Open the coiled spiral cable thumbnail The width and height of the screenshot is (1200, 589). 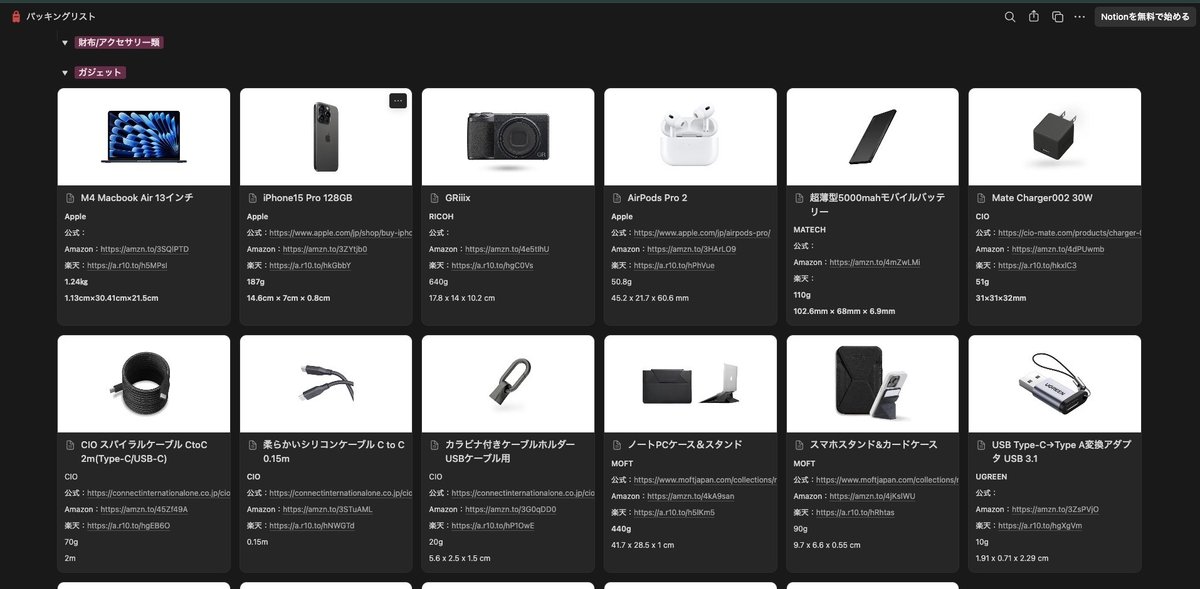[x=144, y=384]
